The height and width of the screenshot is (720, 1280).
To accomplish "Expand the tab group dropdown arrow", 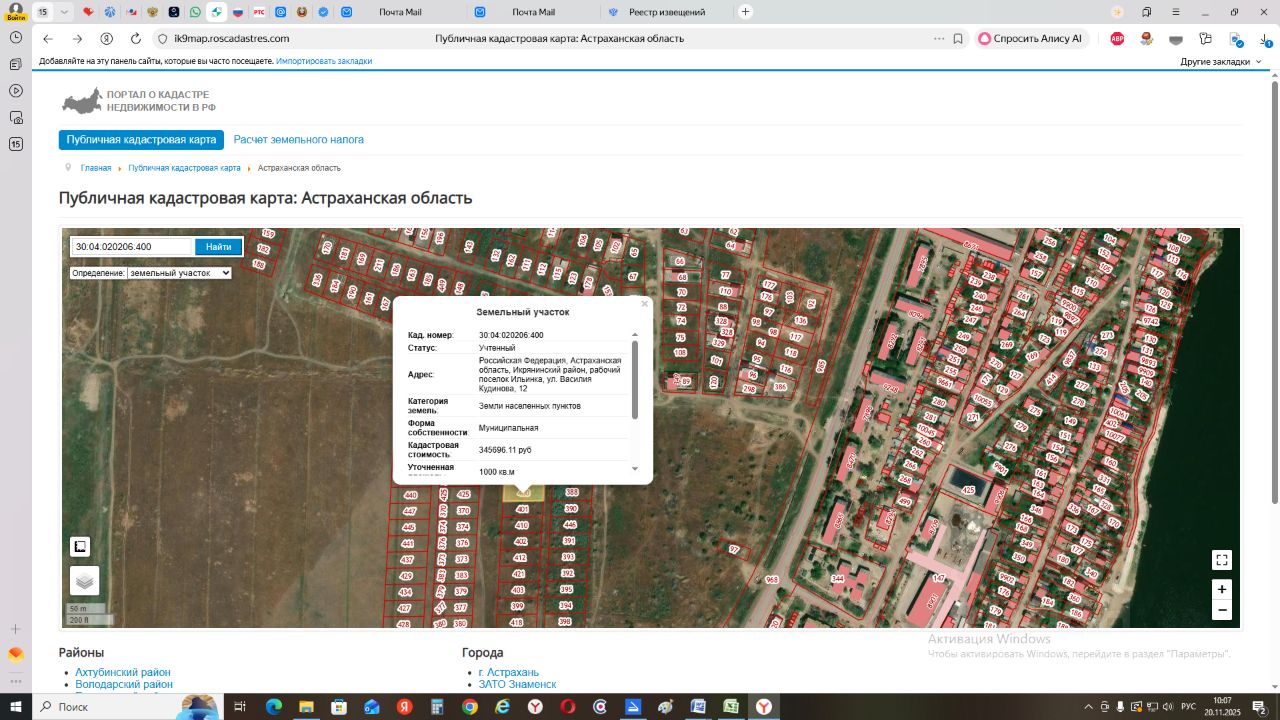I will click(64, 12).
